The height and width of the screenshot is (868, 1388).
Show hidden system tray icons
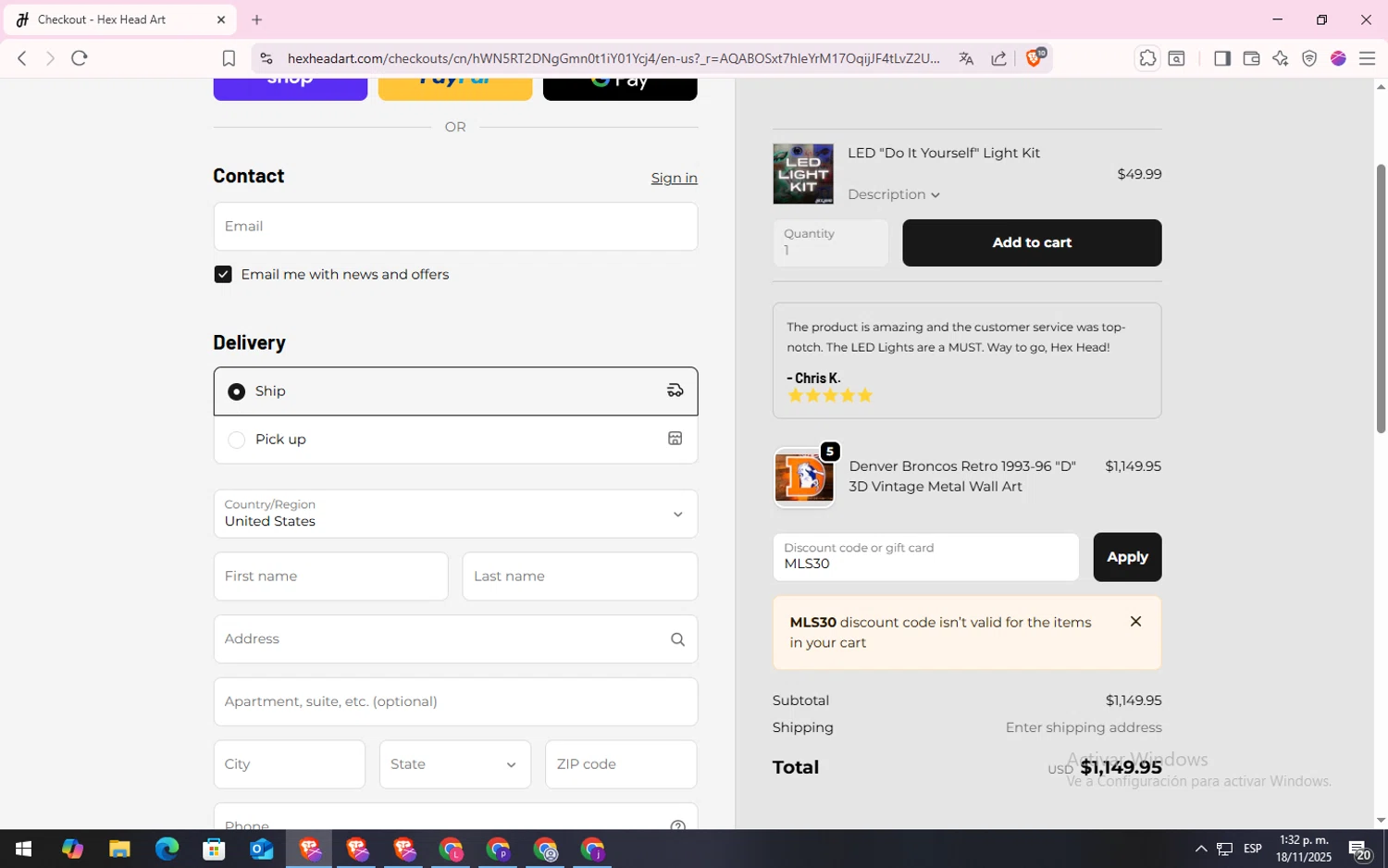point(1200,849)
